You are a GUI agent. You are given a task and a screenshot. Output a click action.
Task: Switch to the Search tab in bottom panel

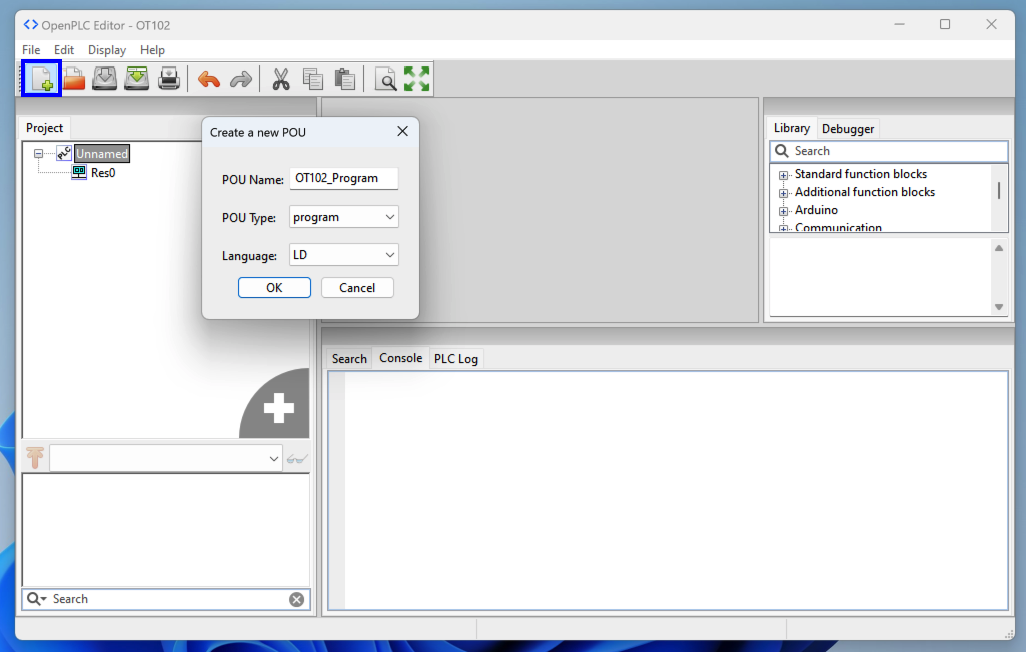point(349,359)
